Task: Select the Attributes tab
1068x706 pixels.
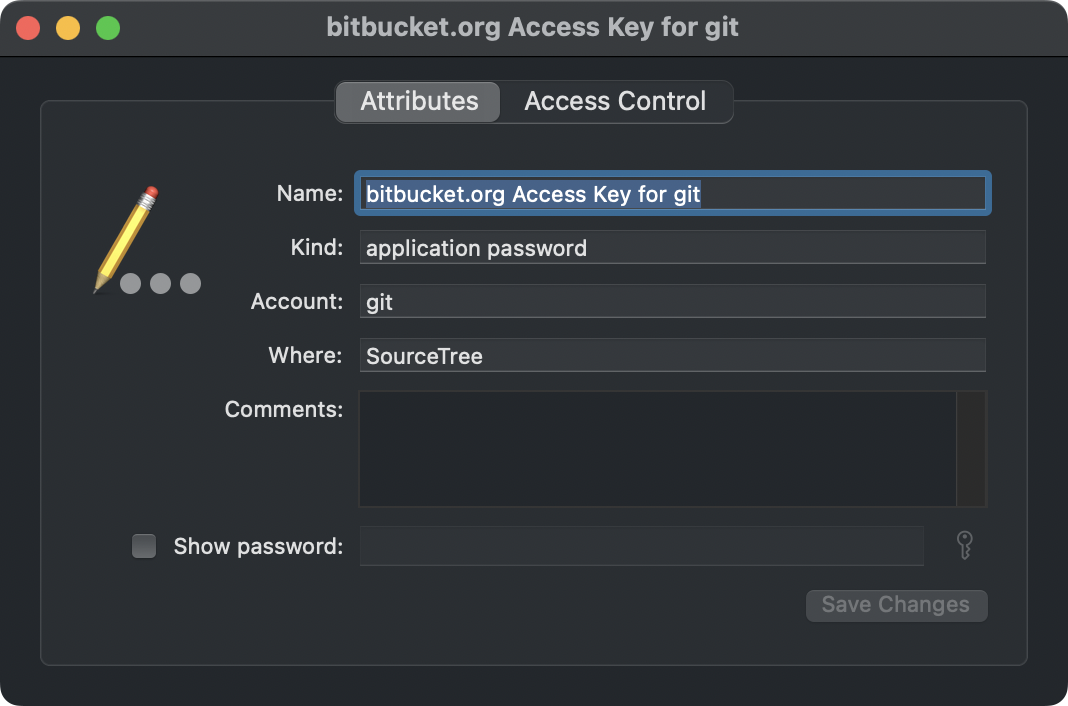Action: coord(419,102)
